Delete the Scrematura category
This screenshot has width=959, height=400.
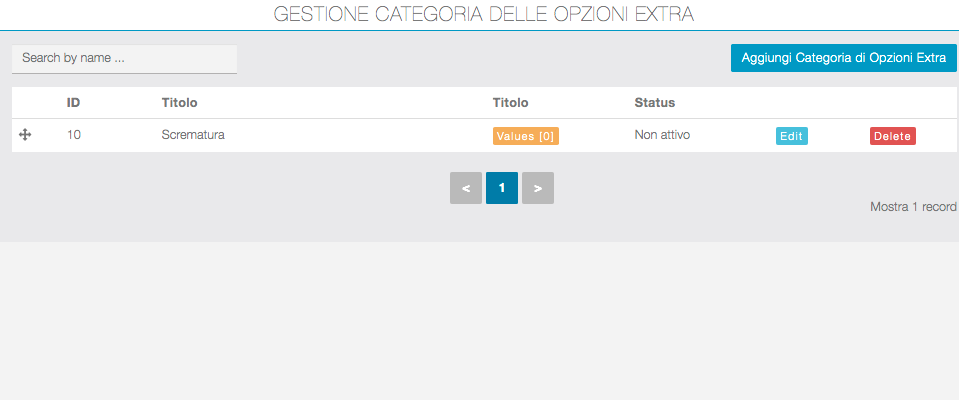[x=893, y=136]
